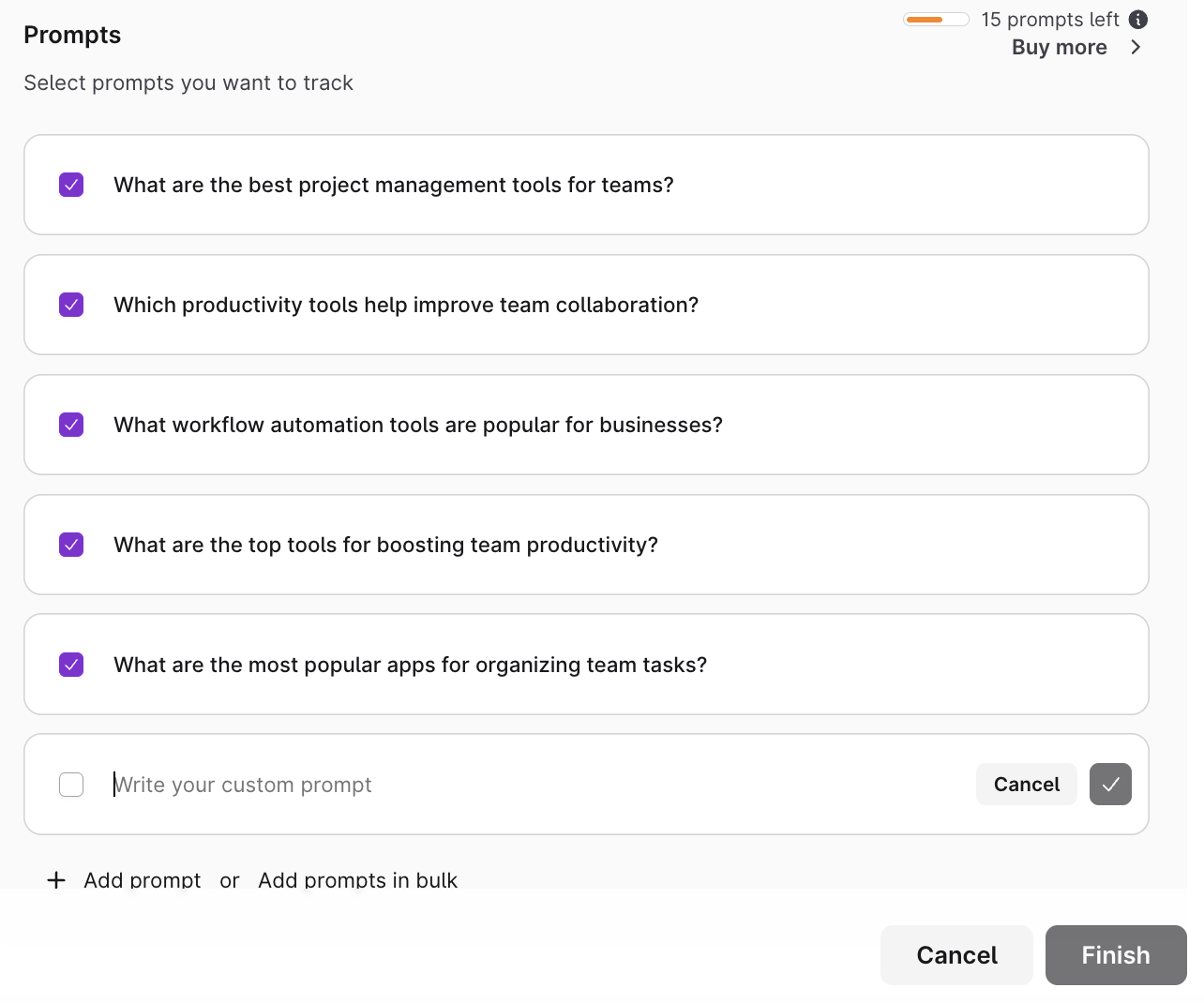1204x1003 pixels.
Task: Click the orange prompts usage progress bar
Action: [936, 20]
